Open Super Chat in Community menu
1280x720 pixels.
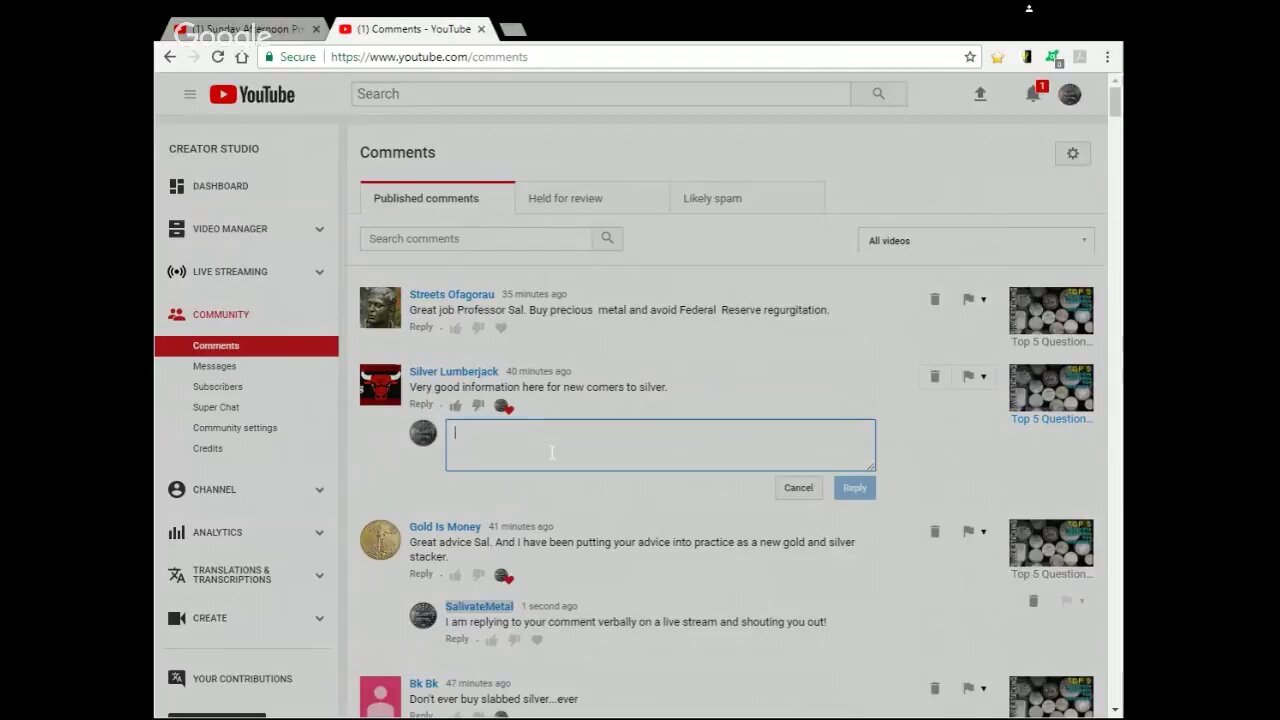pyautogui.click(x=216, y=407)
